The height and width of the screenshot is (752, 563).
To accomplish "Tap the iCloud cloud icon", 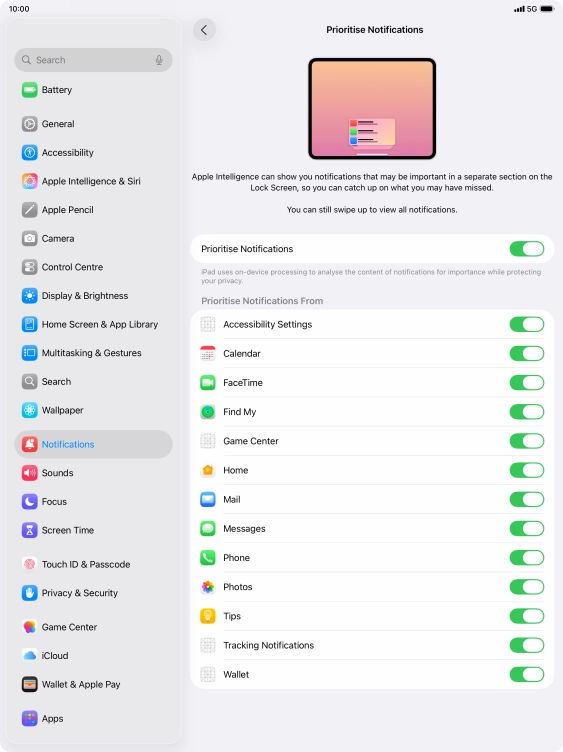I will point(30,656).
